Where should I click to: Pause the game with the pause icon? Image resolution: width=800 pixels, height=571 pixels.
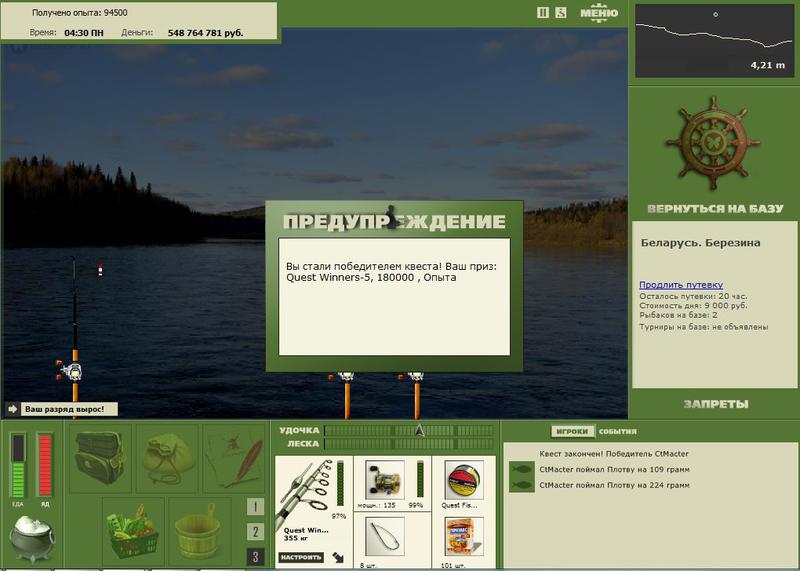tap(543, 12)
